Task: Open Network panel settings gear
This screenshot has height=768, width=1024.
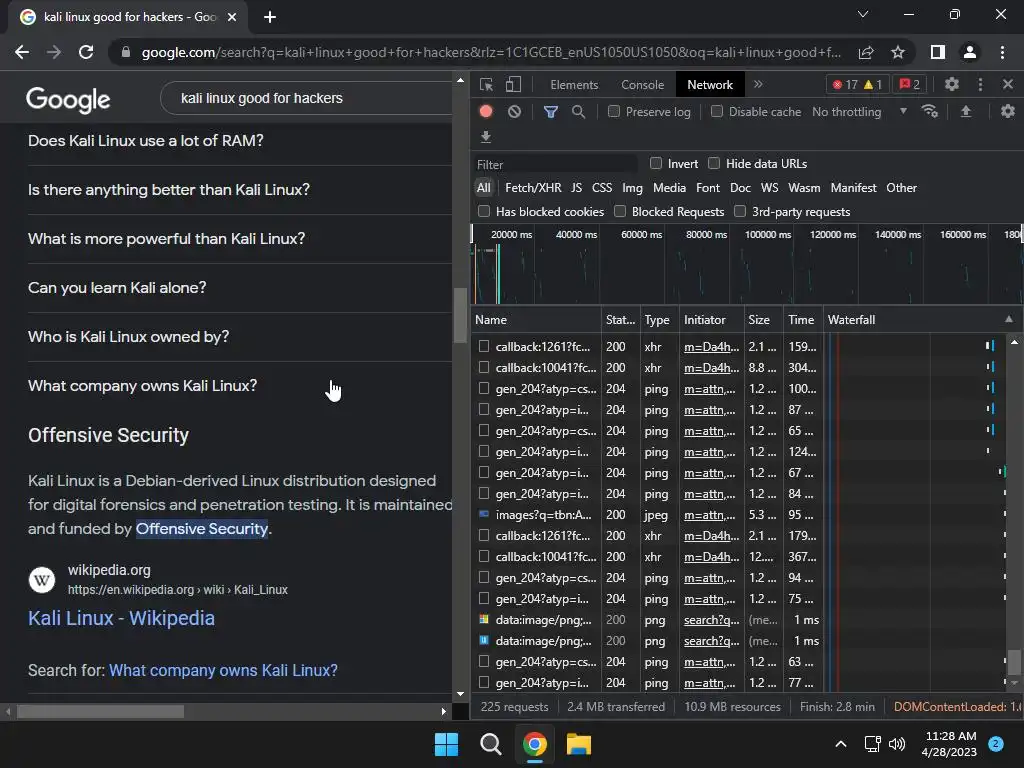Action: click(1008, 112)
